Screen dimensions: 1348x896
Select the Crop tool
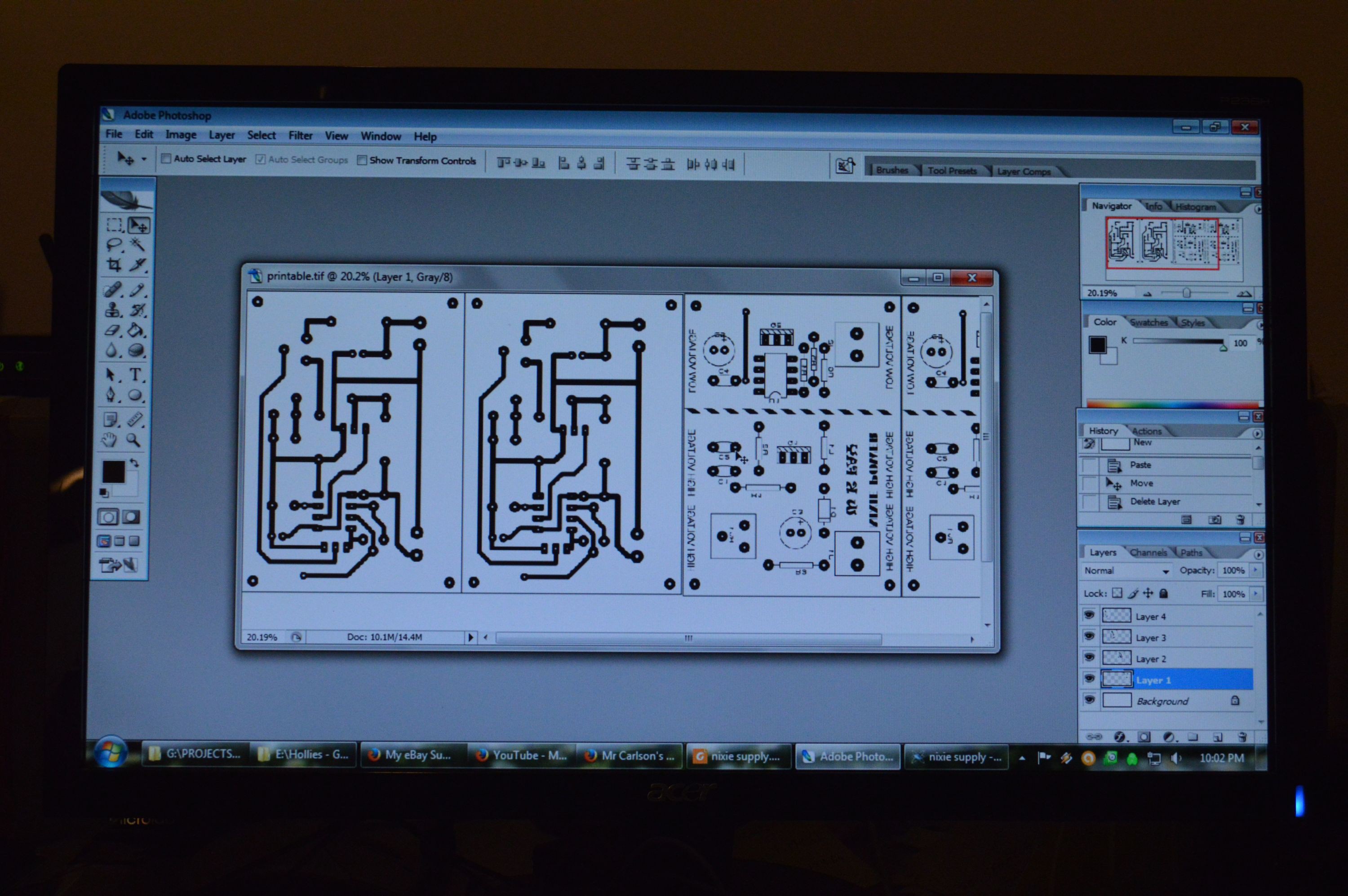tap(114, 265)
